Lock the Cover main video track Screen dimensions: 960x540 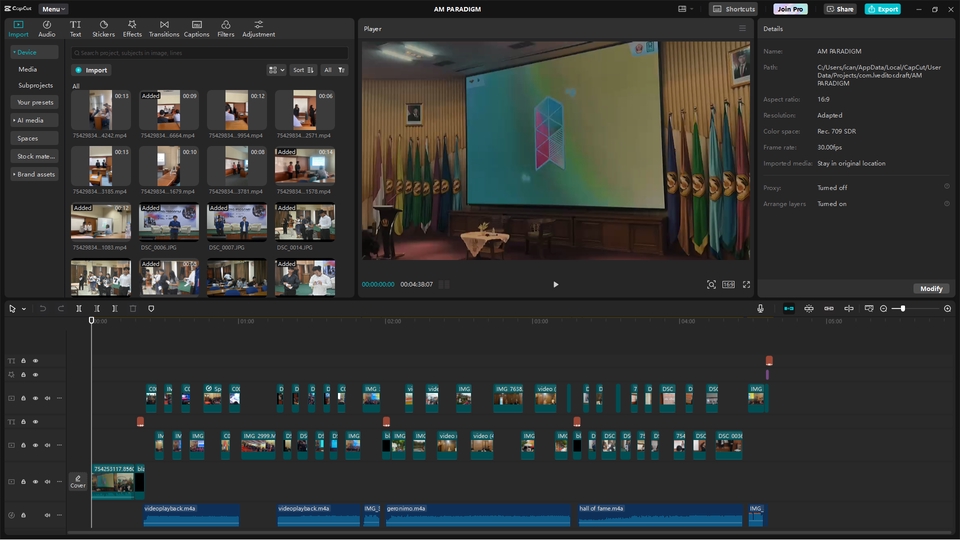(x=23, y=482)
